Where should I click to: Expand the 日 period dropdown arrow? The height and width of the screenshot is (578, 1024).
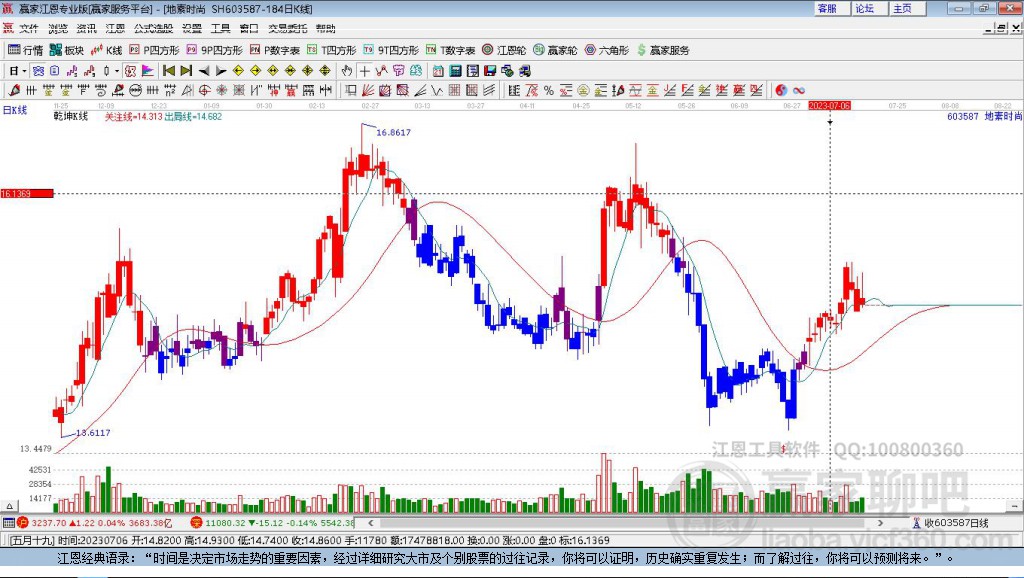[24, 71]
